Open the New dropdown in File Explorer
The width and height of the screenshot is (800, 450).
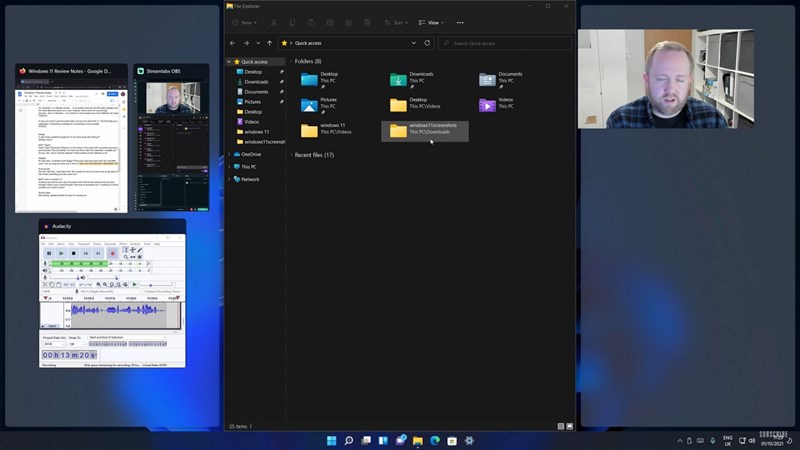[x=245, y=22]
